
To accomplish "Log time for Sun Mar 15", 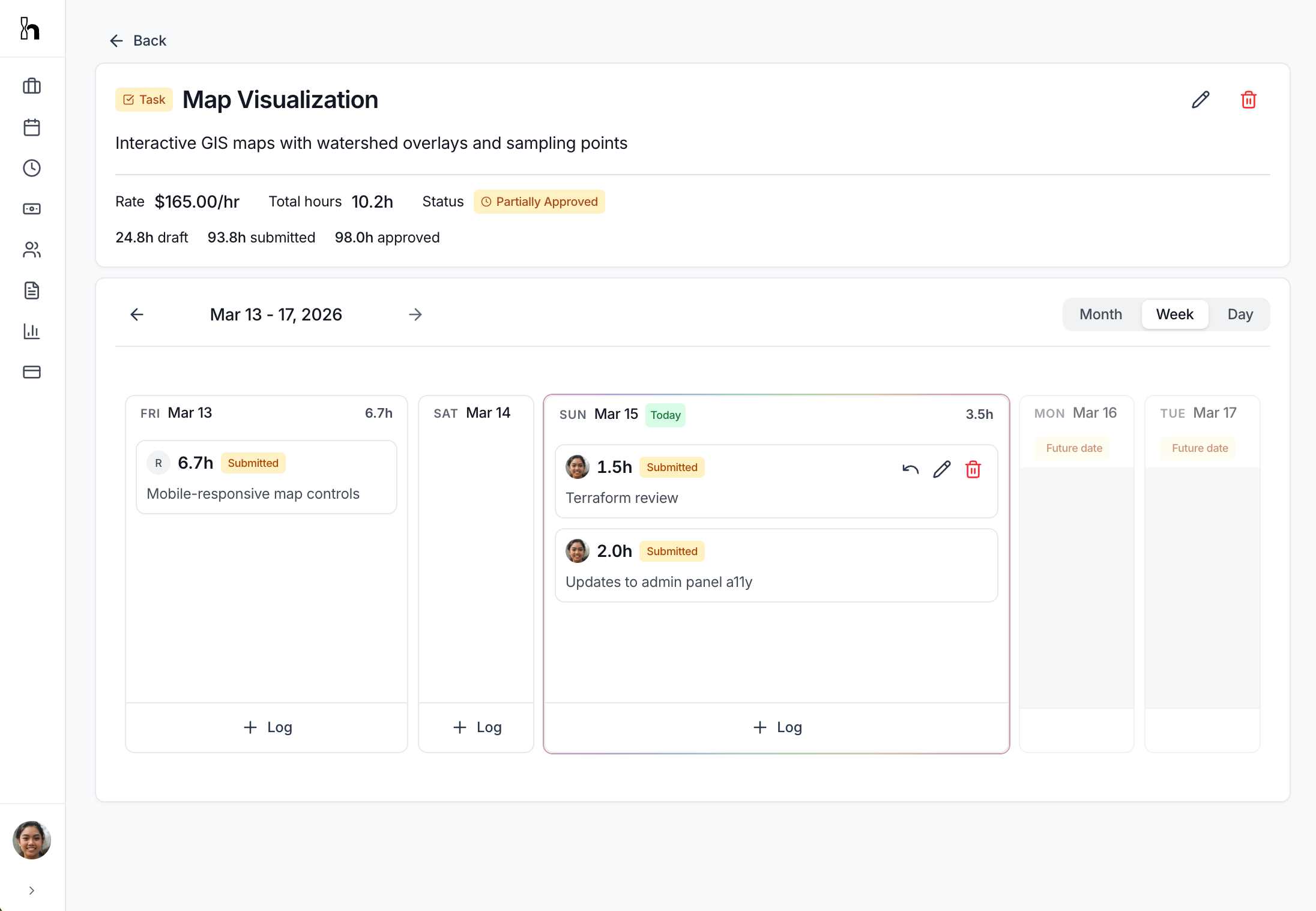I will [x=776, y=727].
